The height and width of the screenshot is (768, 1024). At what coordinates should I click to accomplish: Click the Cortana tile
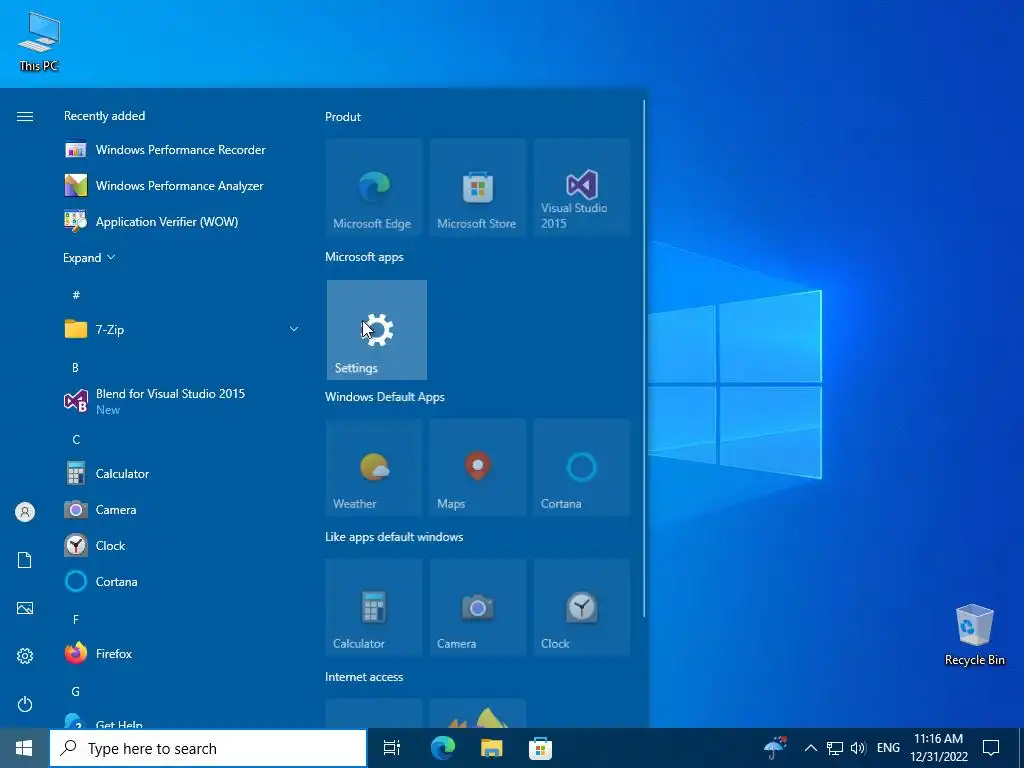tap(582, 468)
